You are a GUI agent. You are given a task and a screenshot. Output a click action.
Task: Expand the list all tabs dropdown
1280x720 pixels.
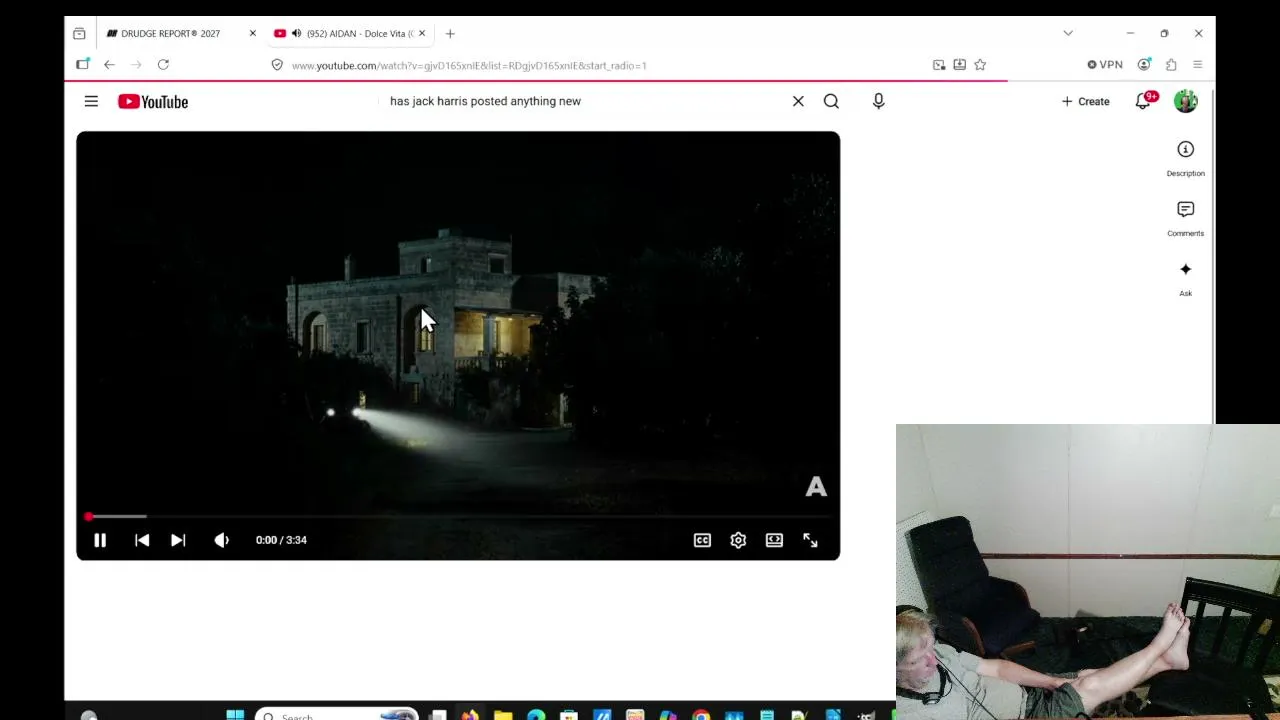(x=1068, y=33)
